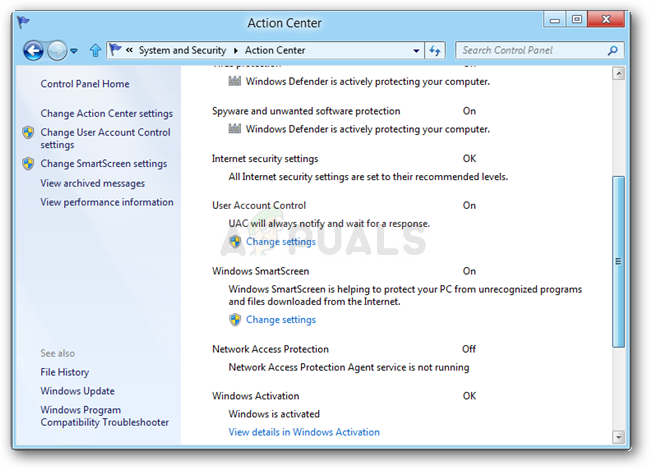Click the Refresh button beside address bar
650x469 pixels.
(435, 51)
